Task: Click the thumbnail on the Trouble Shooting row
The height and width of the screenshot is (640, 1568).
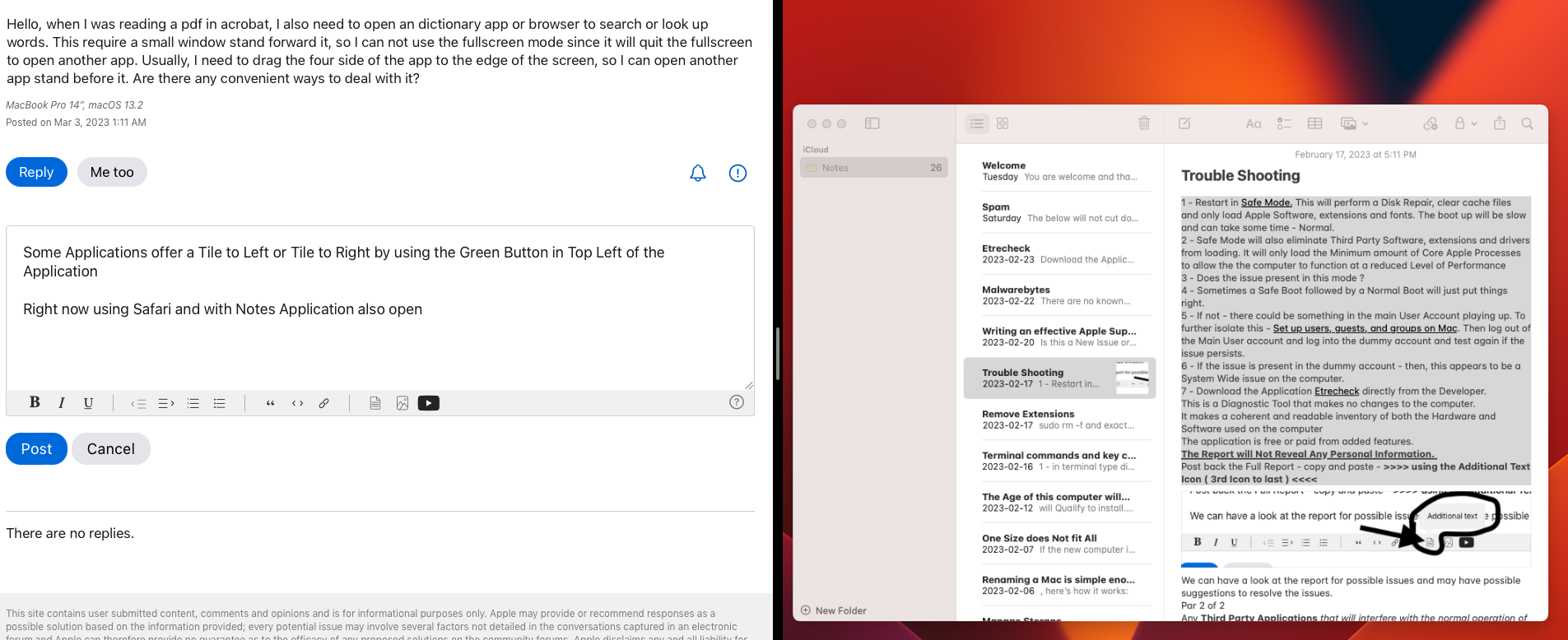Action: point(1133,378)
